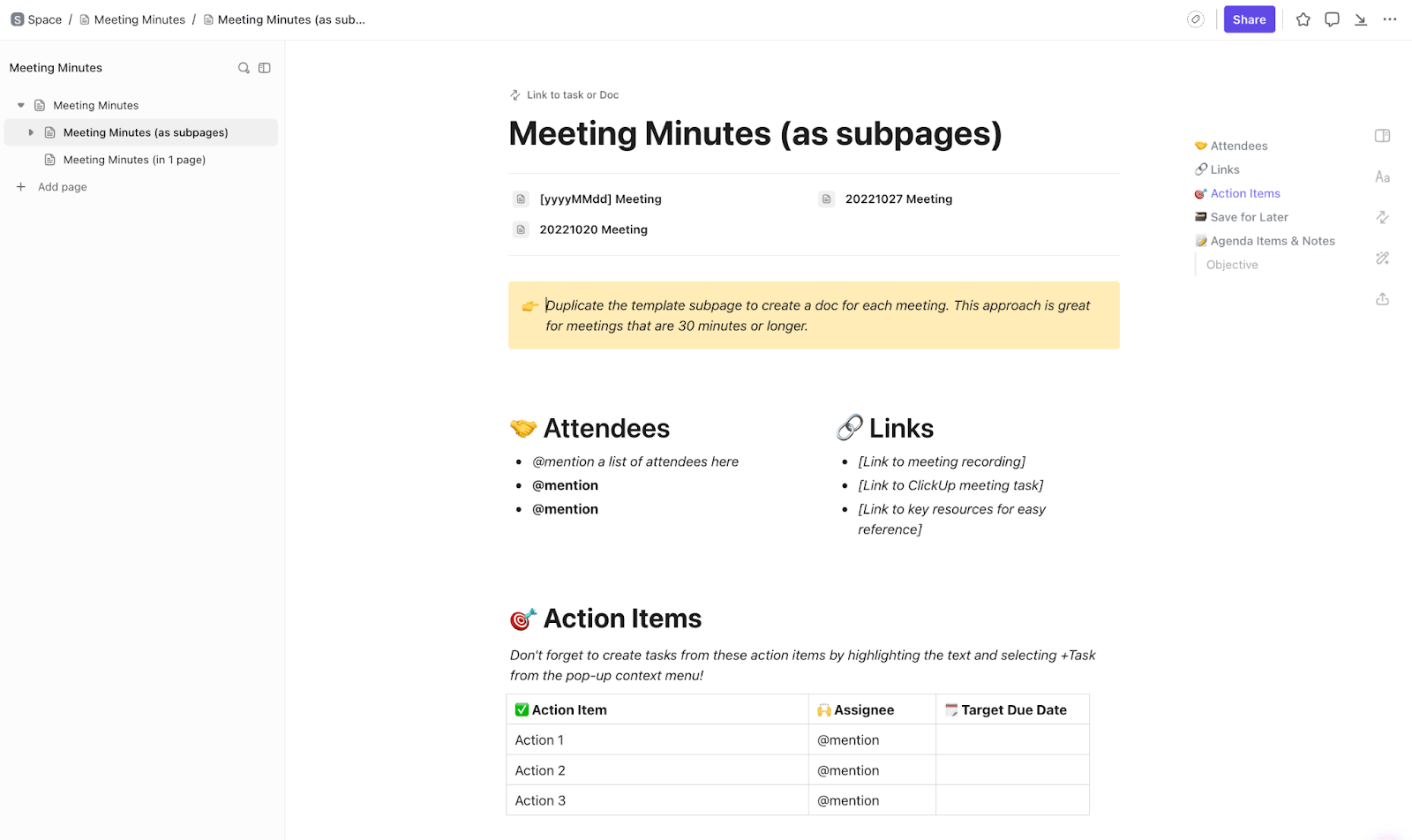Select the Meeting Minutes page in sidebar tree

[x=95, y=105]
